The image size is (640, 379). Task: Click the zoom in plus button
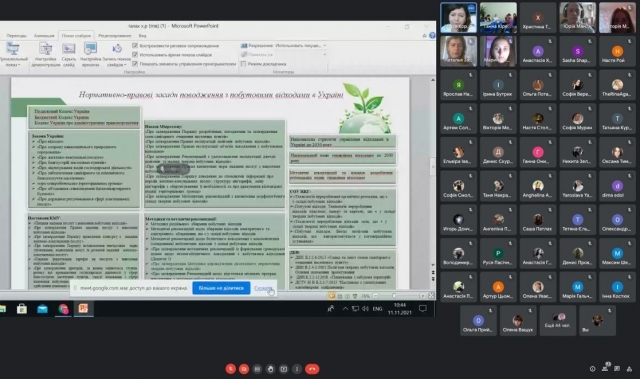(422, 295)
